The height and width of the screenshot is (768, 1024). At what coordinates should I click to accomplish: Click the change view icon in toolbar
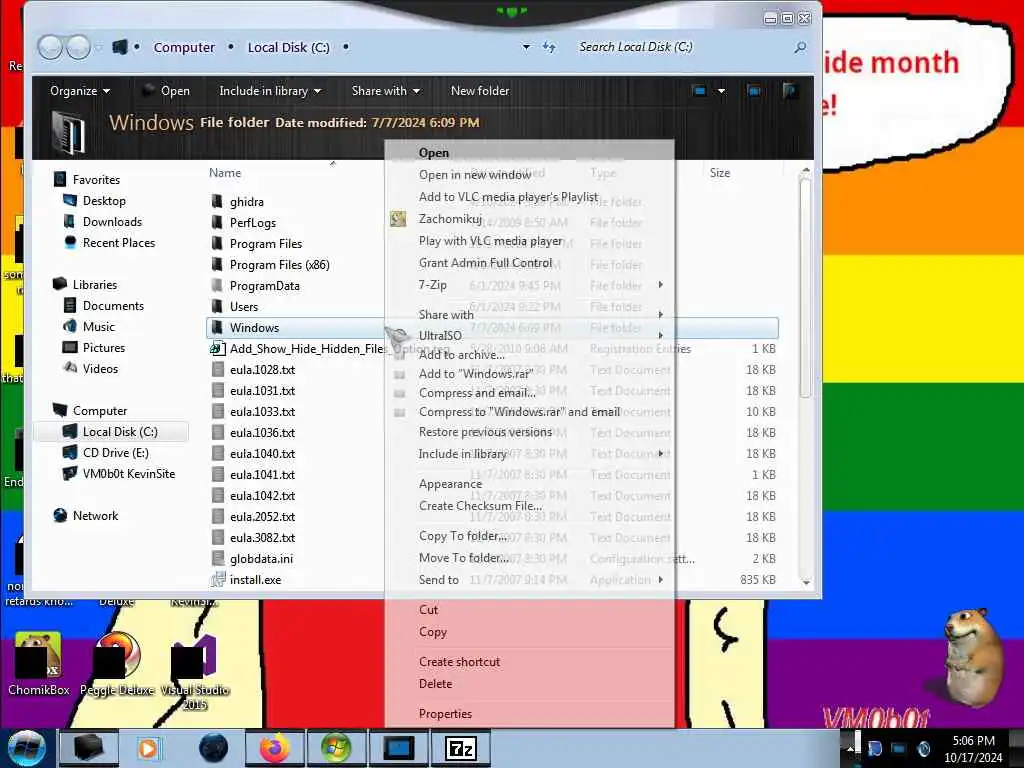click(x=699, y=91)
